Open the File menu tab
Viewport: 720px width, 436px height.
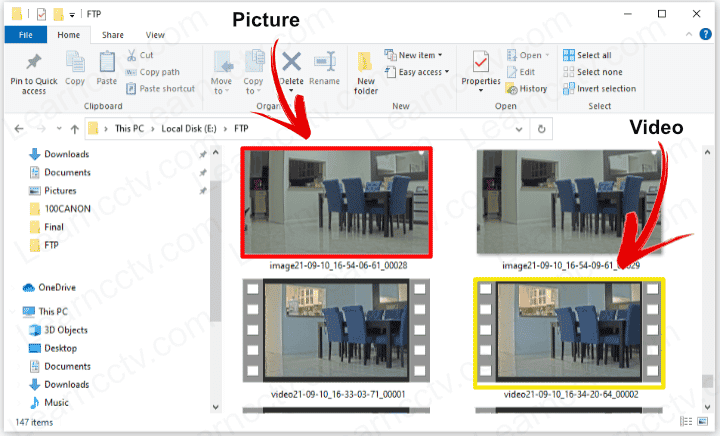(x=25, y=35)
